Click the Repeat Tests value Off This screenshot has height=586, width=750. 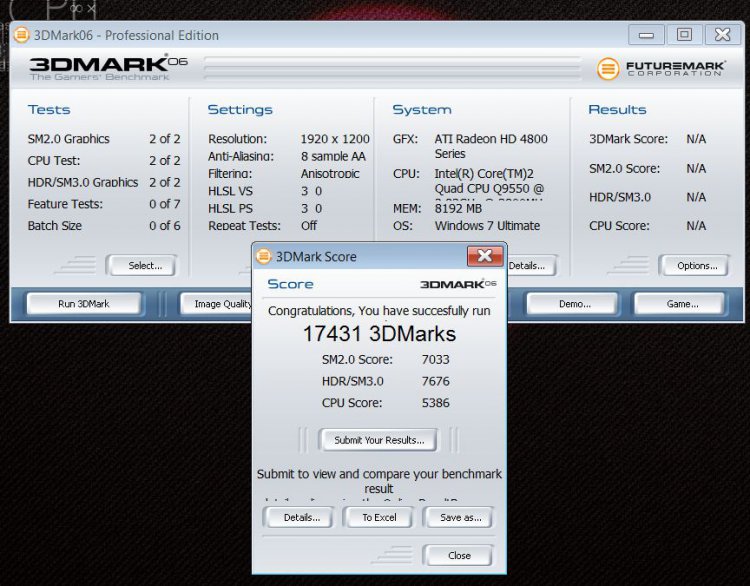pos(309,225)
